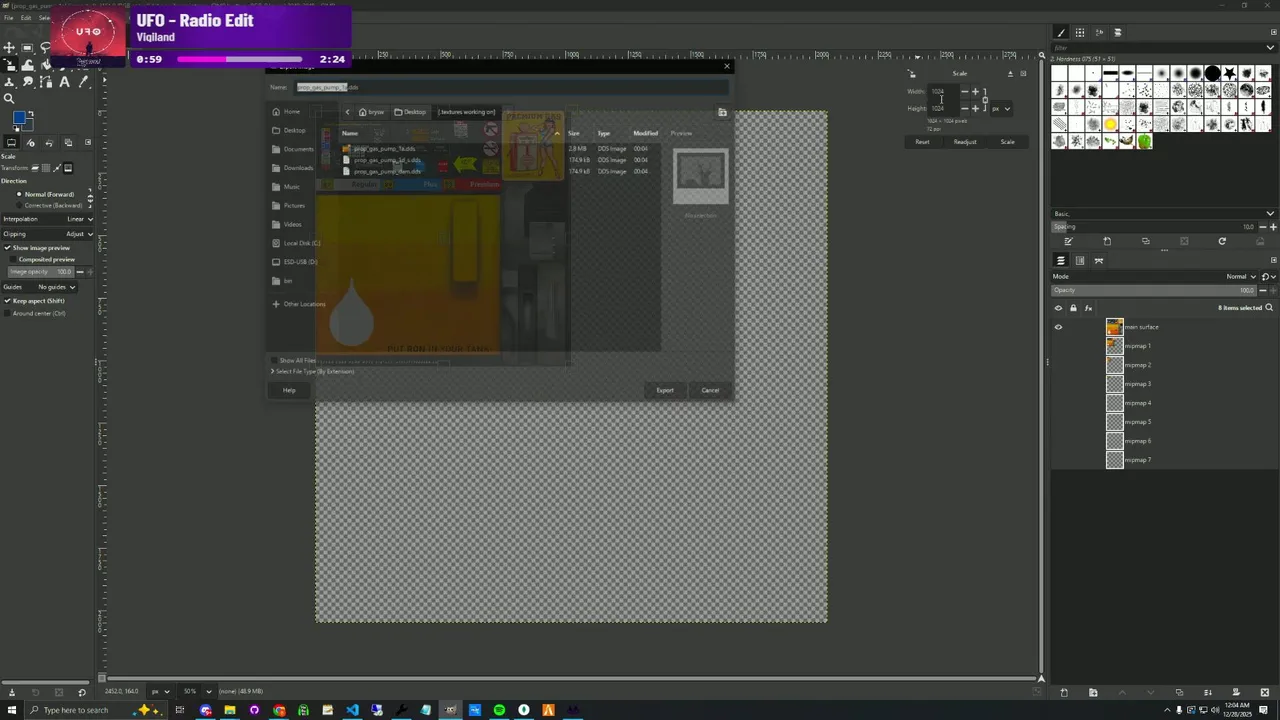Toggle Keep aspect (Shift) checkbox
This screenshot has width=1280, height=720.
tap(35, 301)
